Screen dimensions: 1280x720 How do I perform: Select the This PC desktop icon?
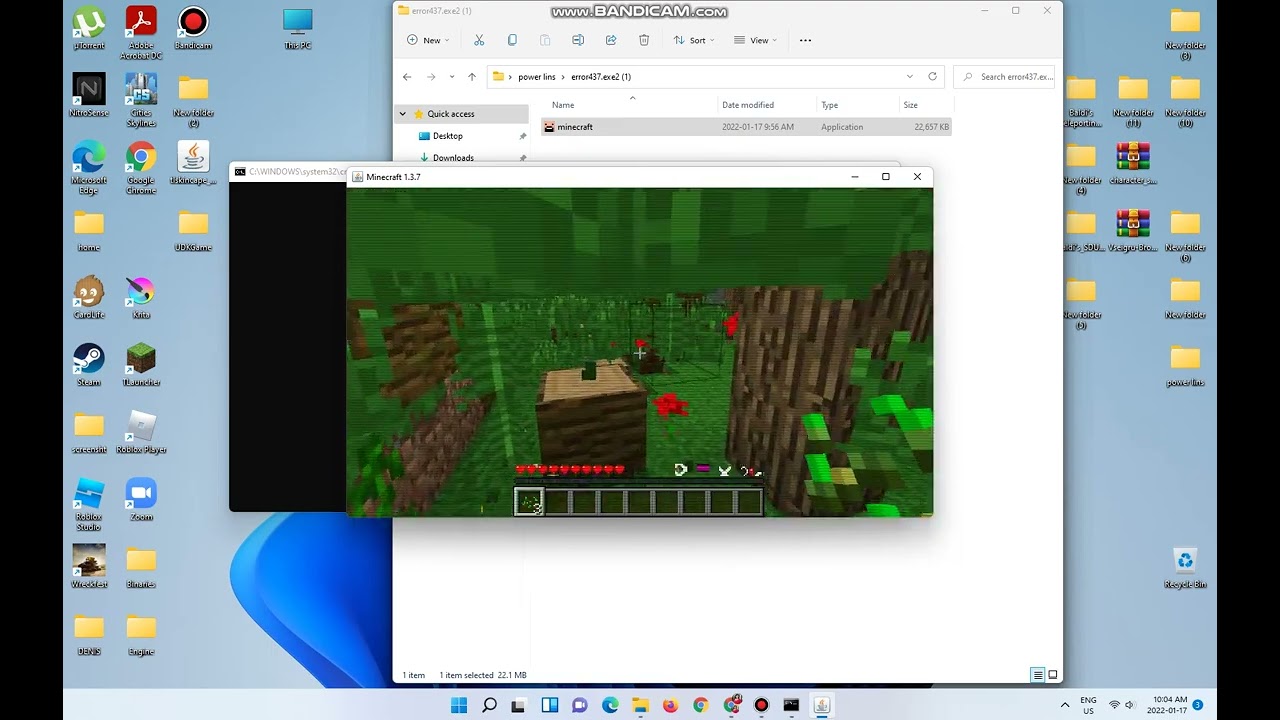297,27
